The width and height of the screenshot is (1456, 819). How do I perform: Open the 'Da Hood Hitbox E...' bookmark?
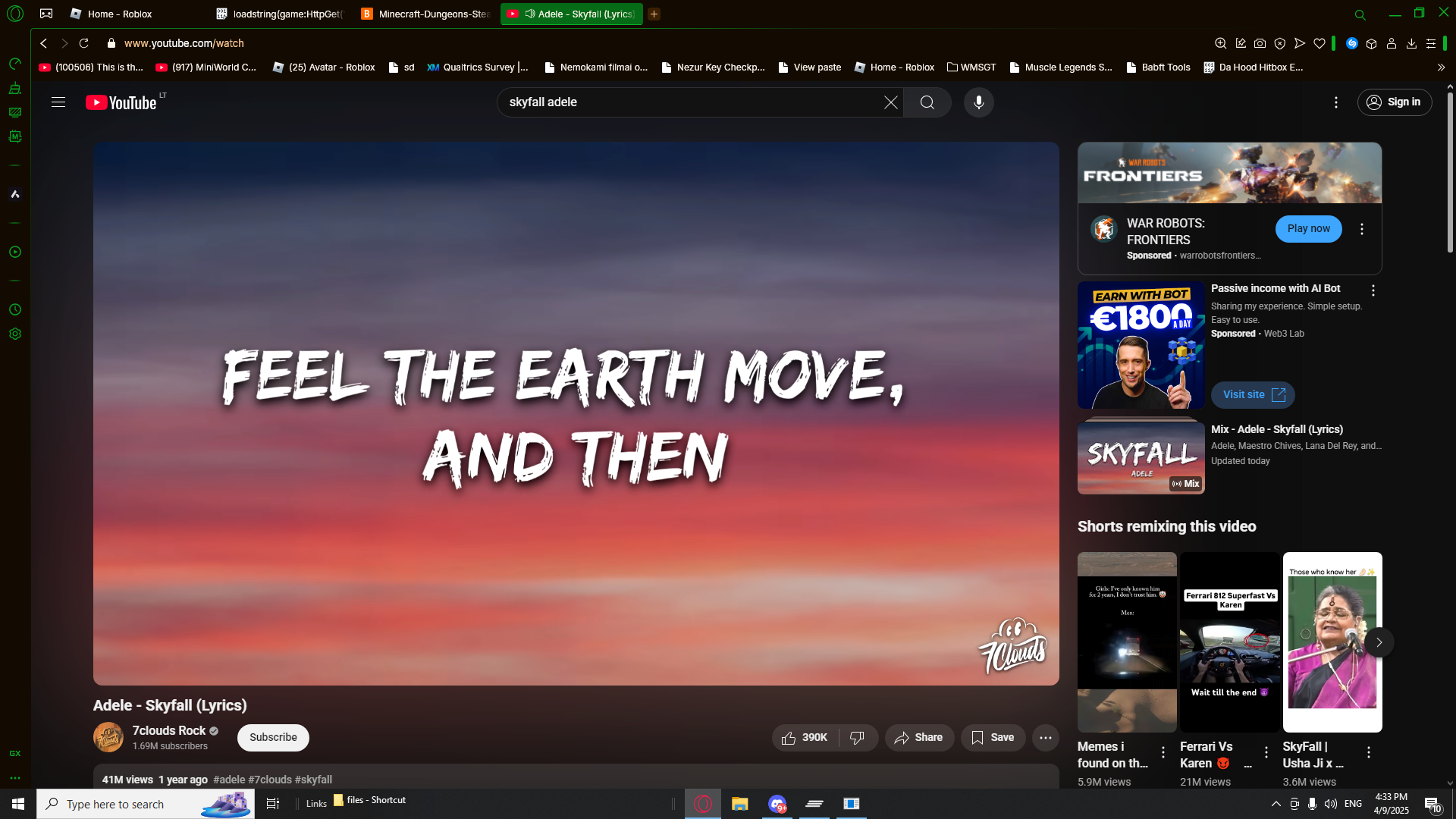[1253, 67]
